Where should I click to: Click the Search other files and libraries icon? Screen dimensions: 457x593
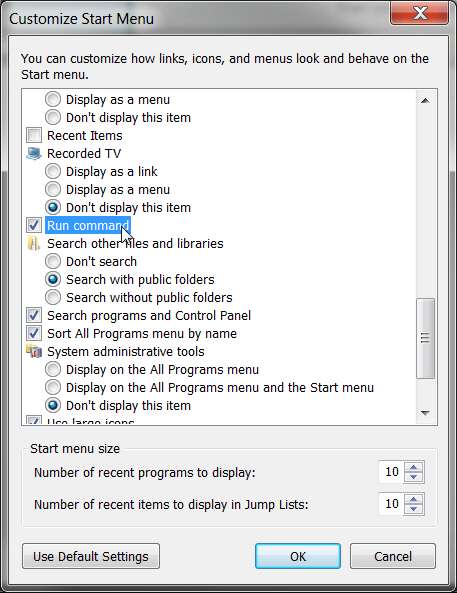(x=34, y=244)
